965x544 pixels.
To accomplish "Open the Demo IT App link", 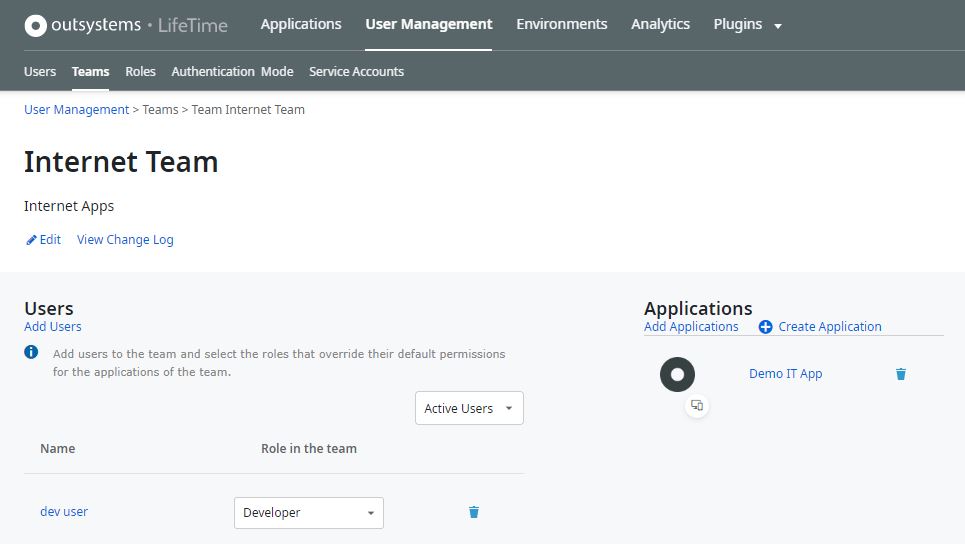I will tap(785, 374).
